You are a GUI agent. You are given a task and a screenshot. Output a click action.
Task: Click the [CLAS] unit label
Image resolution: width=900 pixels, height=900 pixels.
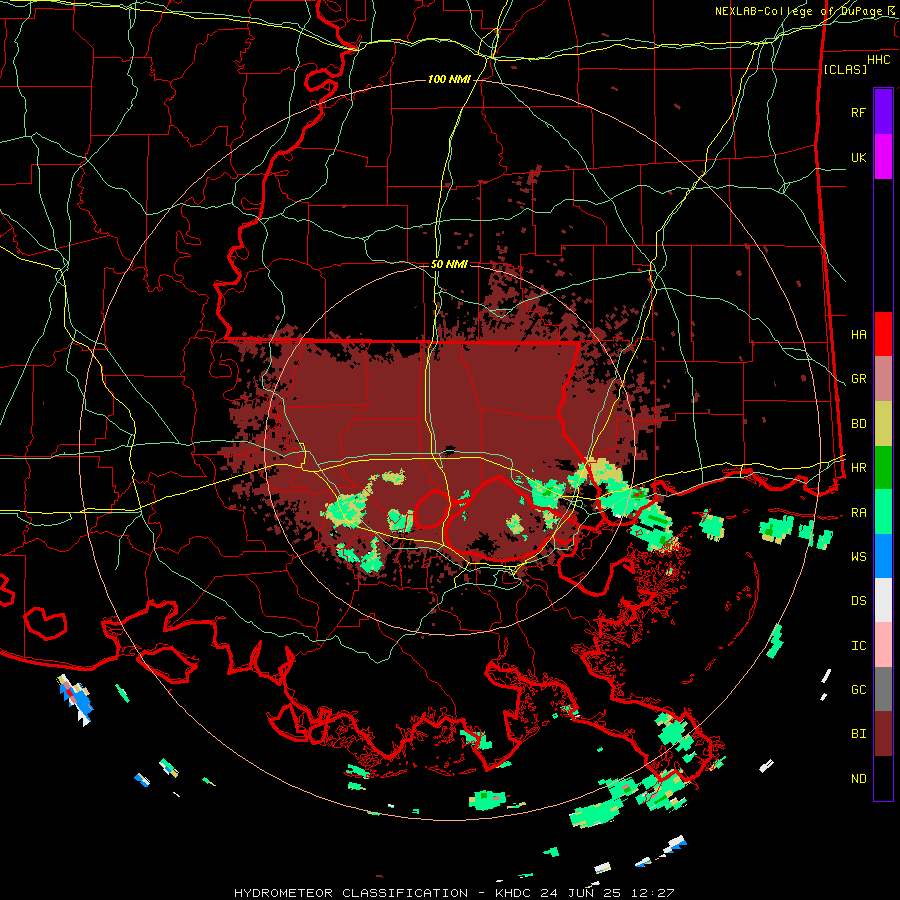coord(845,69)
